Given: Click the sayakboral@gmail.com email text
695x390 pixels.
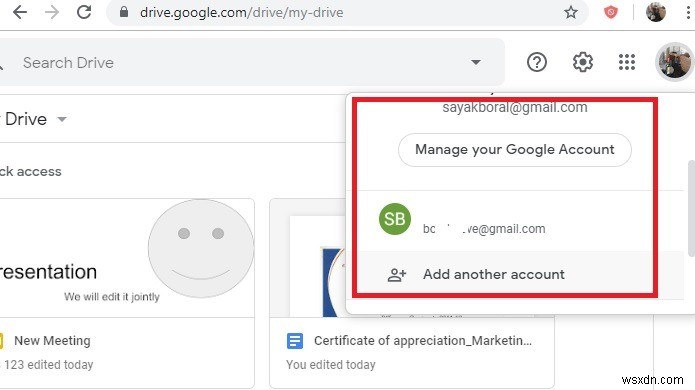Looking at the screenshot, I should pyautogui.click(x=515, y=107).
